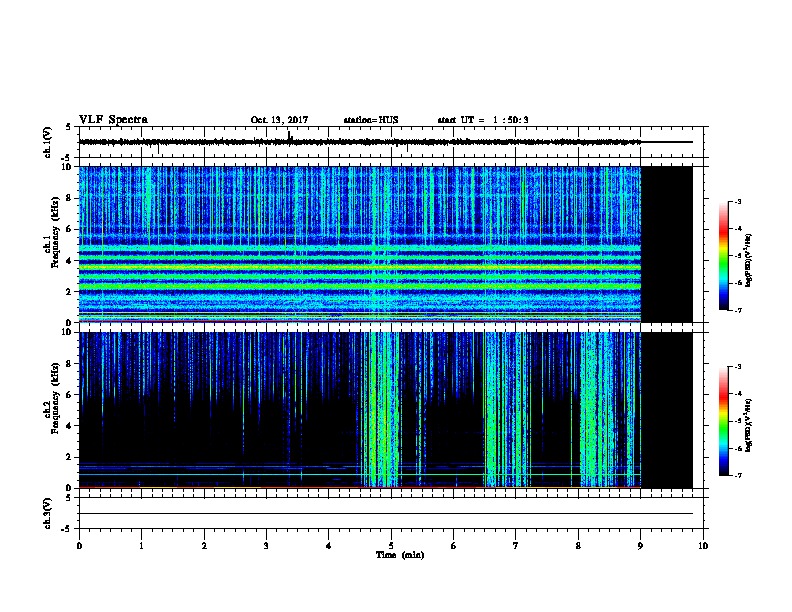Click the ch.1 spectrogram "8" kHz tick label

click(x=70, y=198)
